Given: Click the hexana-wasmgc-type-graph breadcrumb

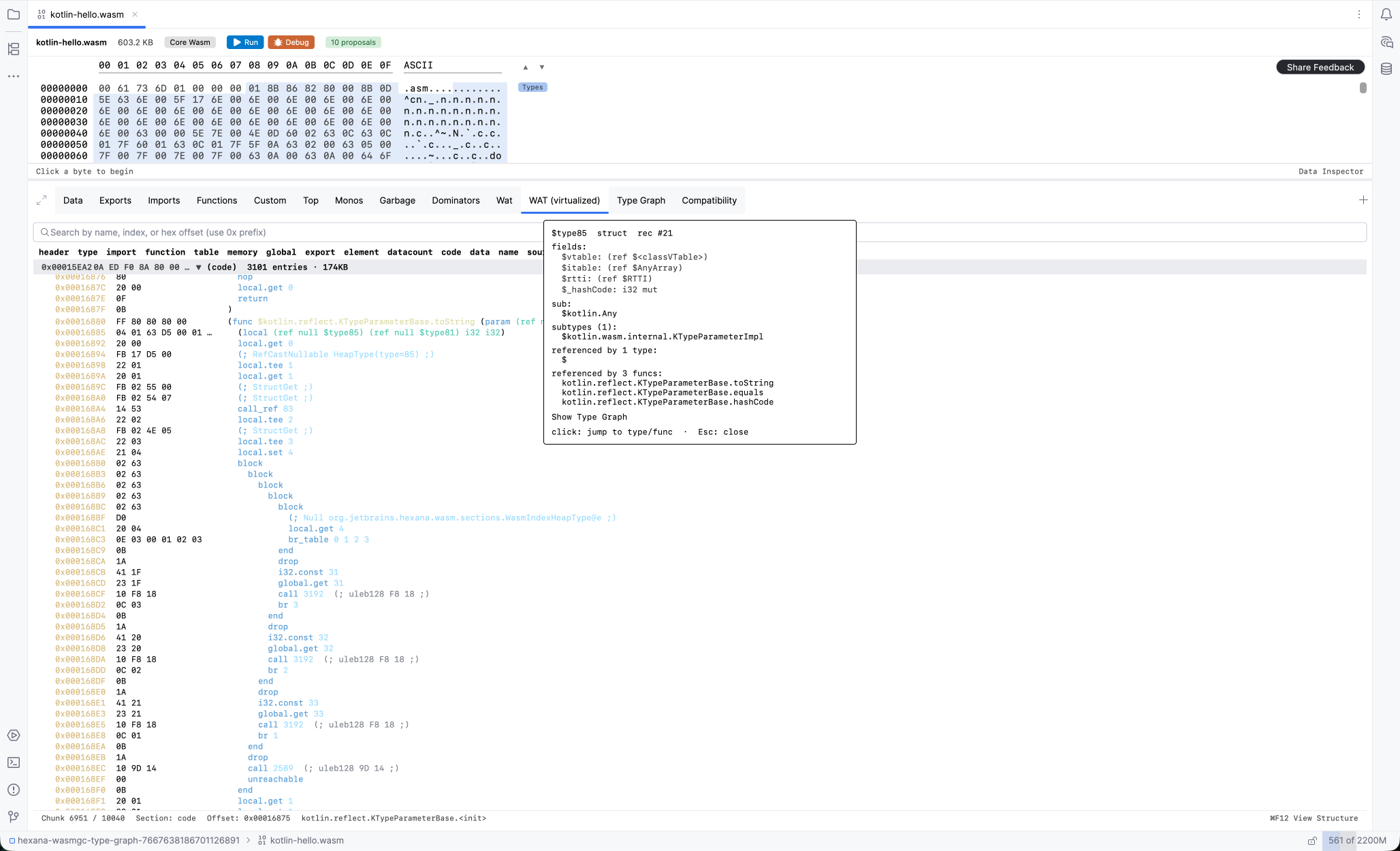Looking at the screenshot, I should coord(128,841).
